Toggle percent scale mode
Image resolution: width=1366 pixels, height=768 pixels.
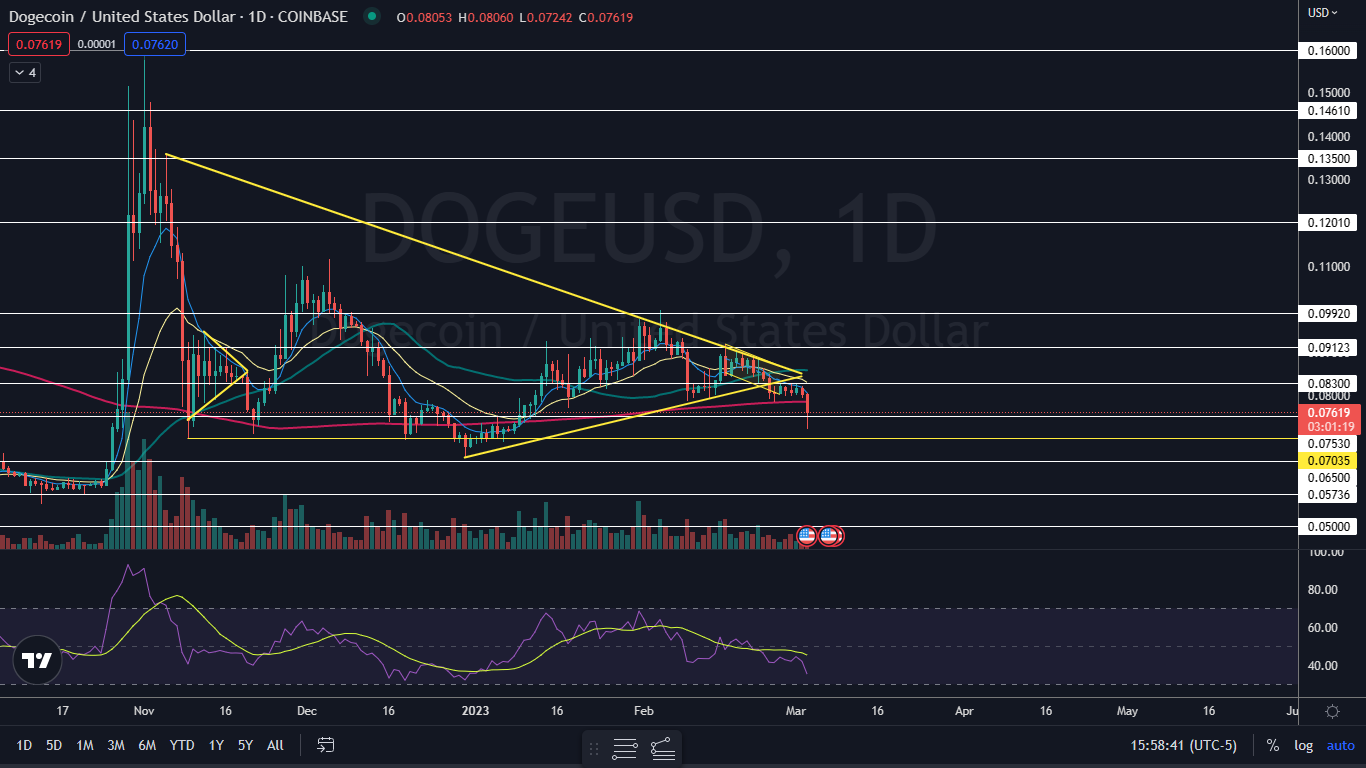coord(1272,745)
